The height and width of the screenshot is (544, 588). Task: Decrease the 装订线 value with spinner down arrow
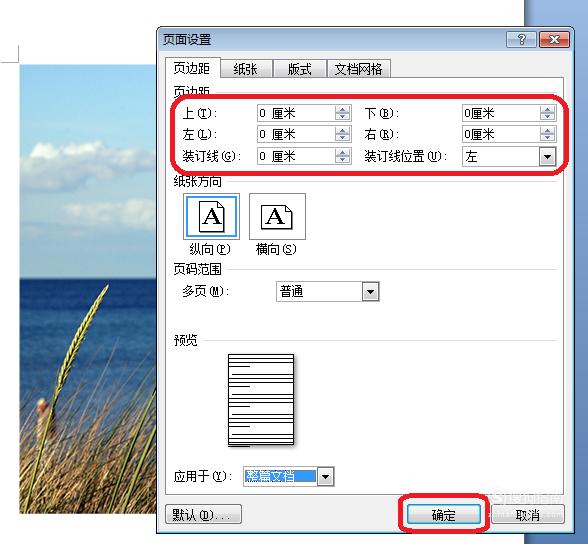[x=343, y=160]
